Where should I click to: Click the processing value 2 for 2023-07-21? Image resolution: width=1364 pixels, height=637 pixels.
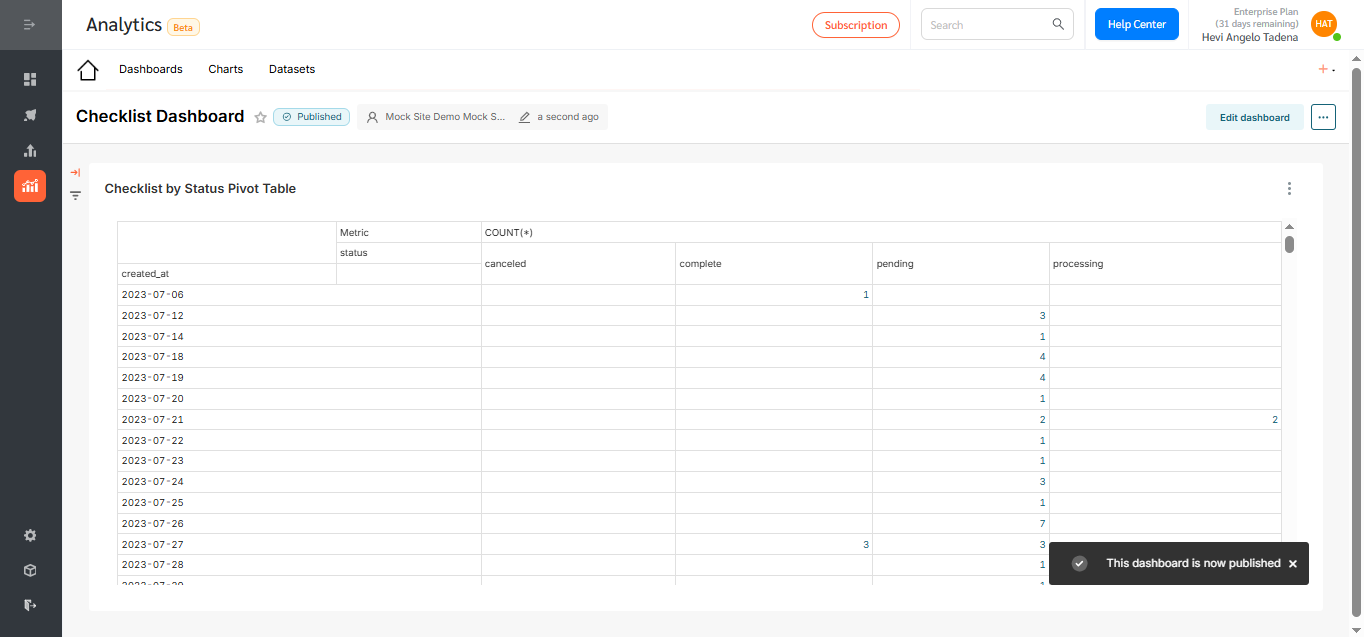coord(1275,420)
